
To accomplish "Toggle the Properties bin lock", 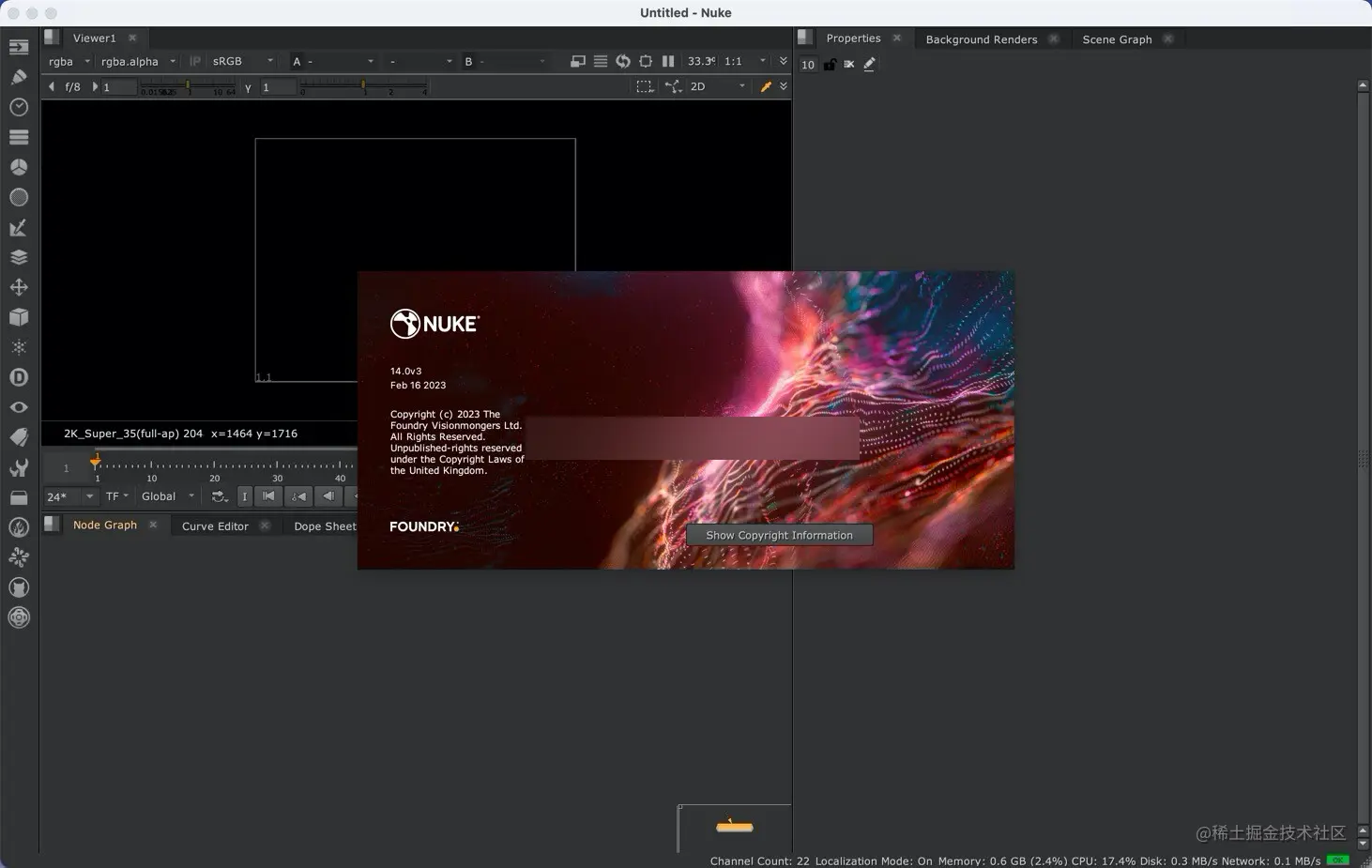I will tap(830, 65).
